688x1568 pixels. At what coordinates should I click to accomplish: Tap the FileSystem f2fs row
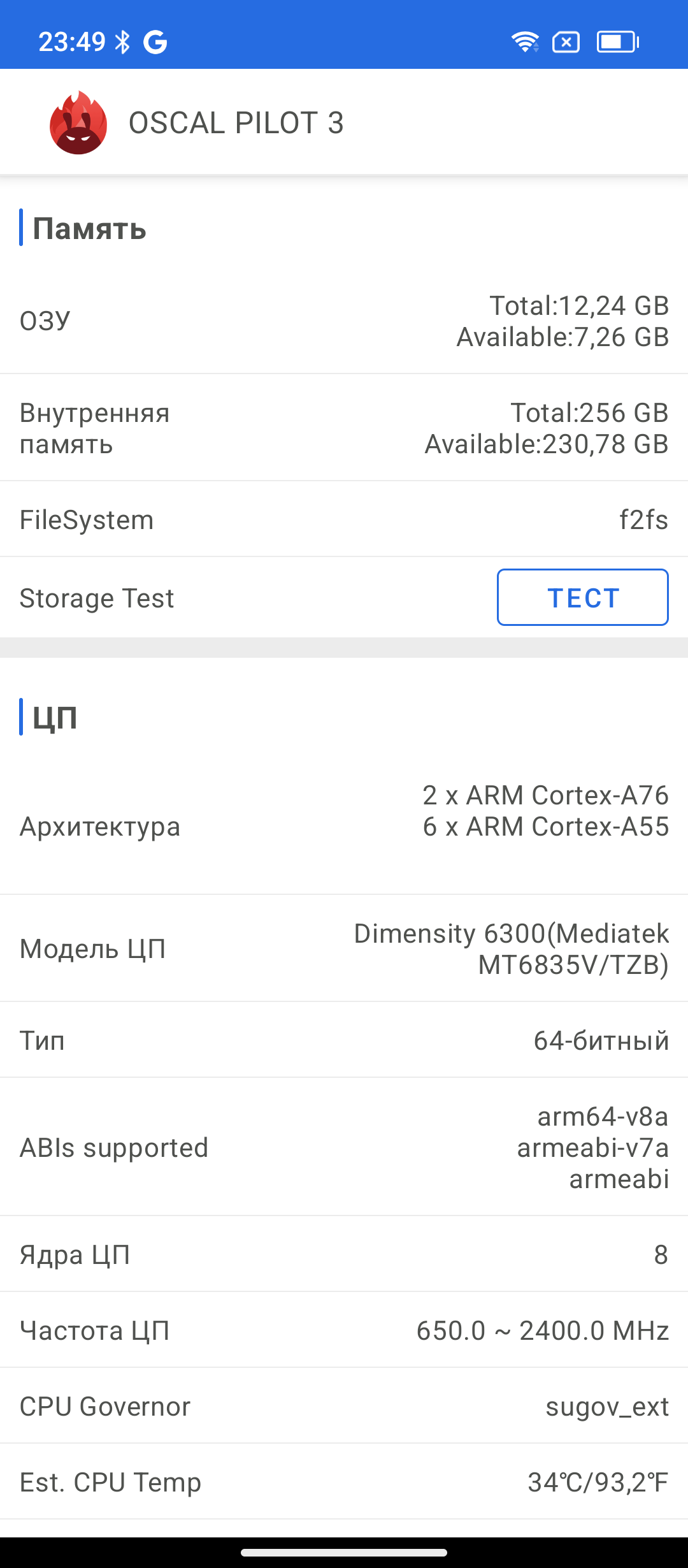tap(344, 519)
